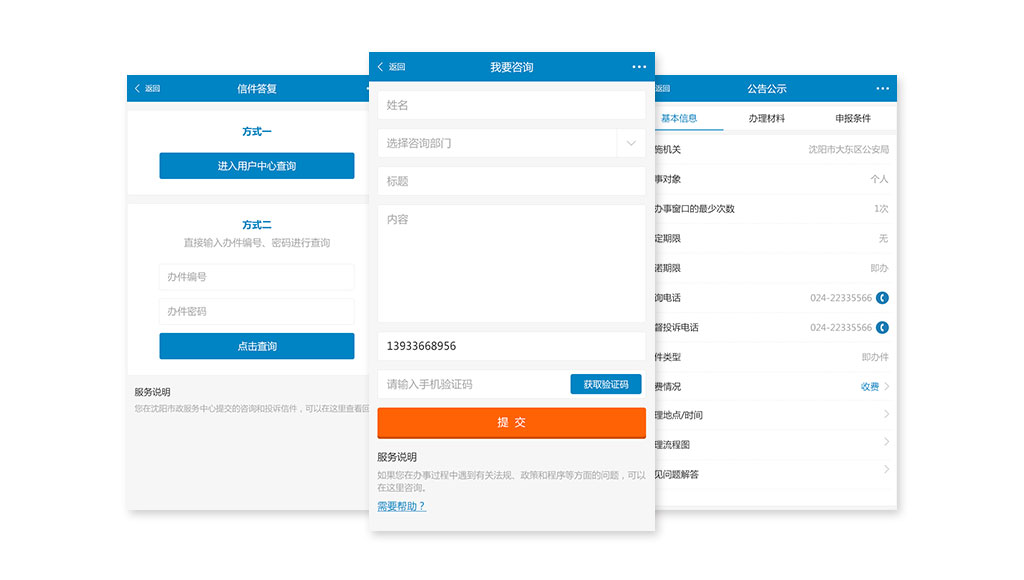Switch to the 办理材料 tab

[x=767, y=118]
